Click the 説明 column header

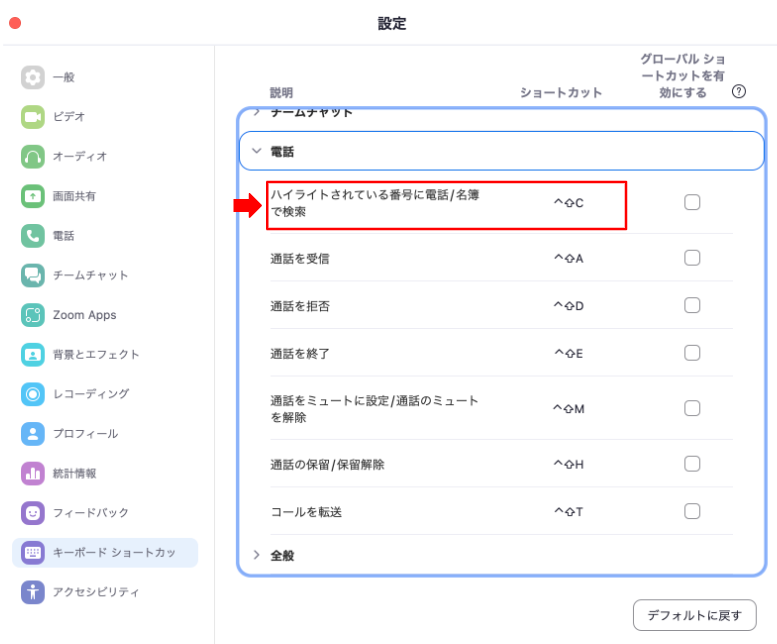[281, 93]
